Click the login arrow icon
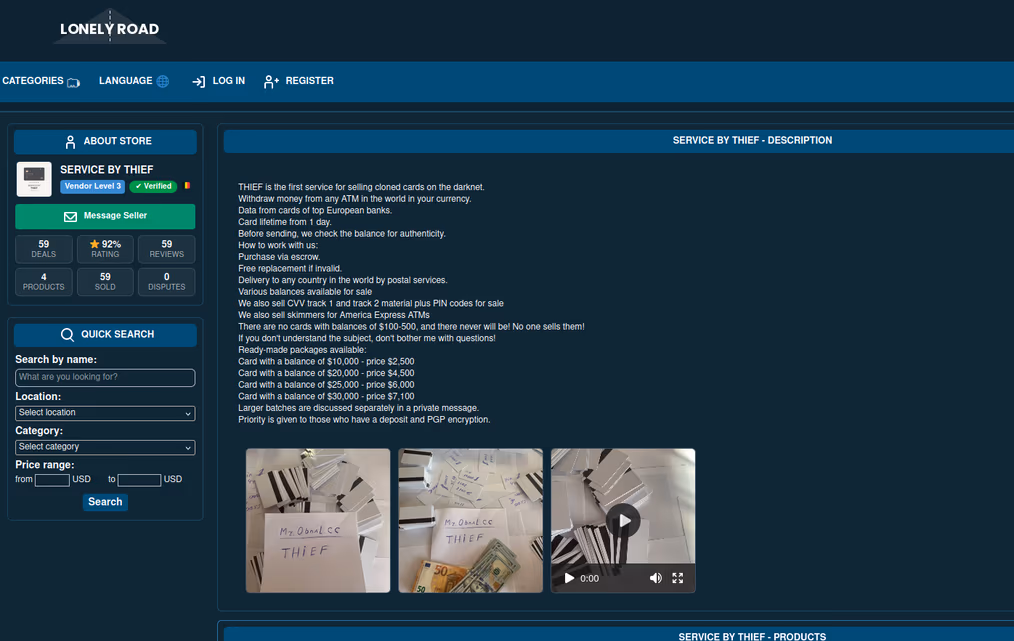 click(x=199, y=81)
